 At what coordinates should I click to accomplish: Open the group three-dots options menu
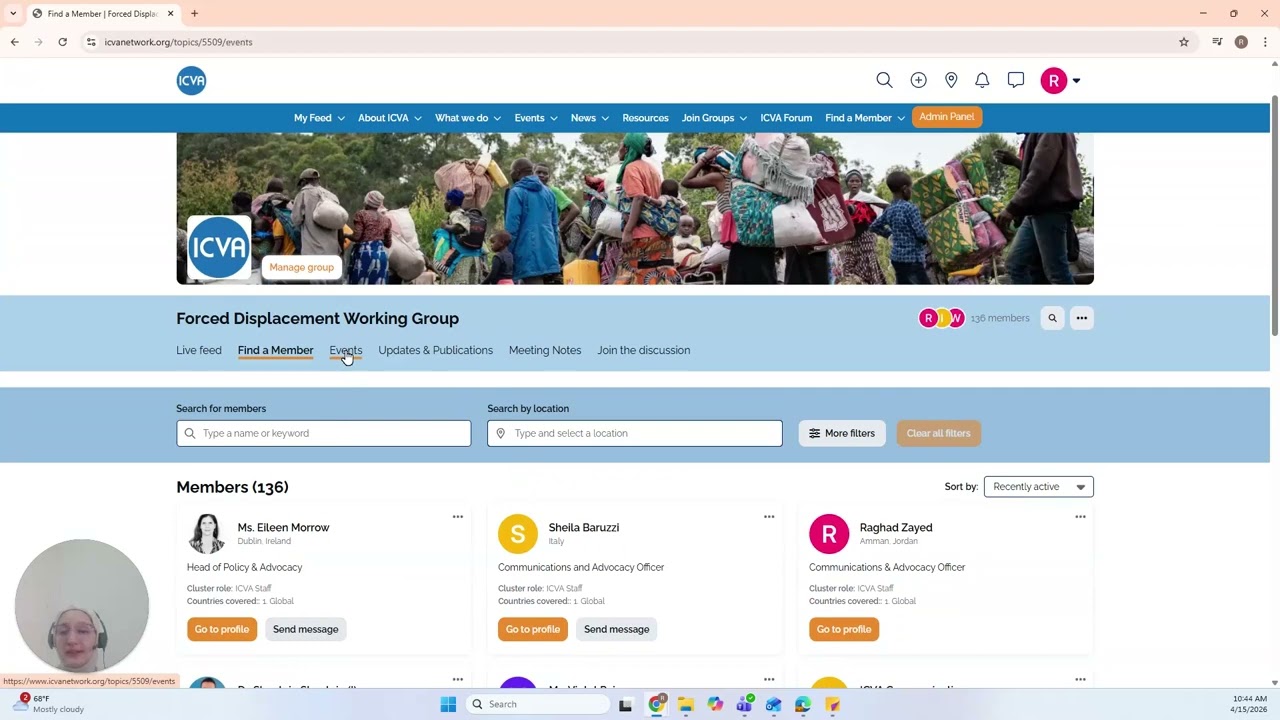pyautogui.click(x=1081, y=318)
